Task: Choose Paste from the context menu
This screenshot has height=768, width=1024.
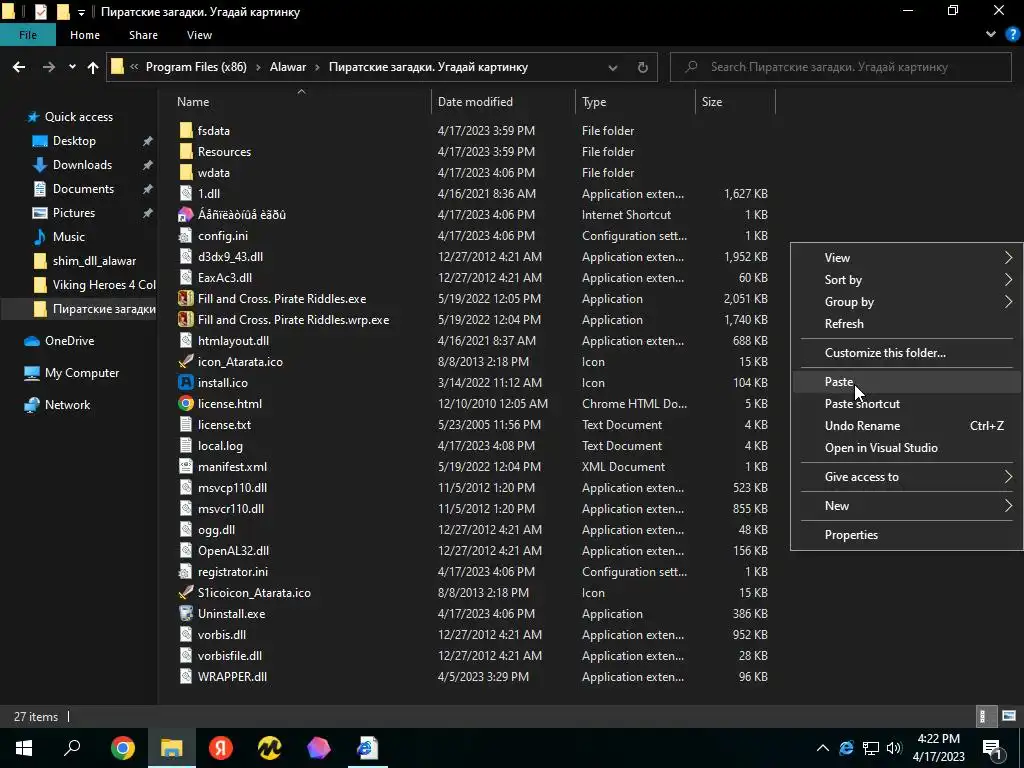Action: (x=907, y=381)
